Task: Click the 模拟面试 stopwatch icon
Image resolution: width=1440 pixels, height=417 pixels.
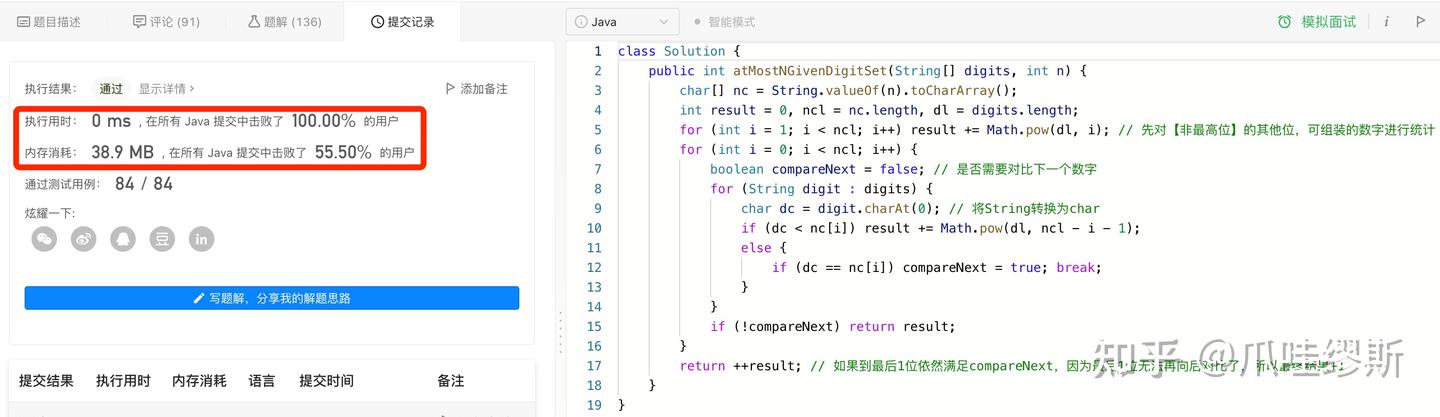Action: pyautogui.click(x=1285, y=21)
